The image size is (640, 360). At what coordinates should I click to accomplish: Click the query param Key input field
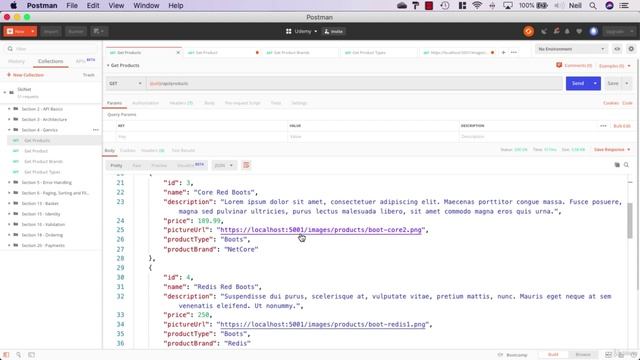[202, 136]
